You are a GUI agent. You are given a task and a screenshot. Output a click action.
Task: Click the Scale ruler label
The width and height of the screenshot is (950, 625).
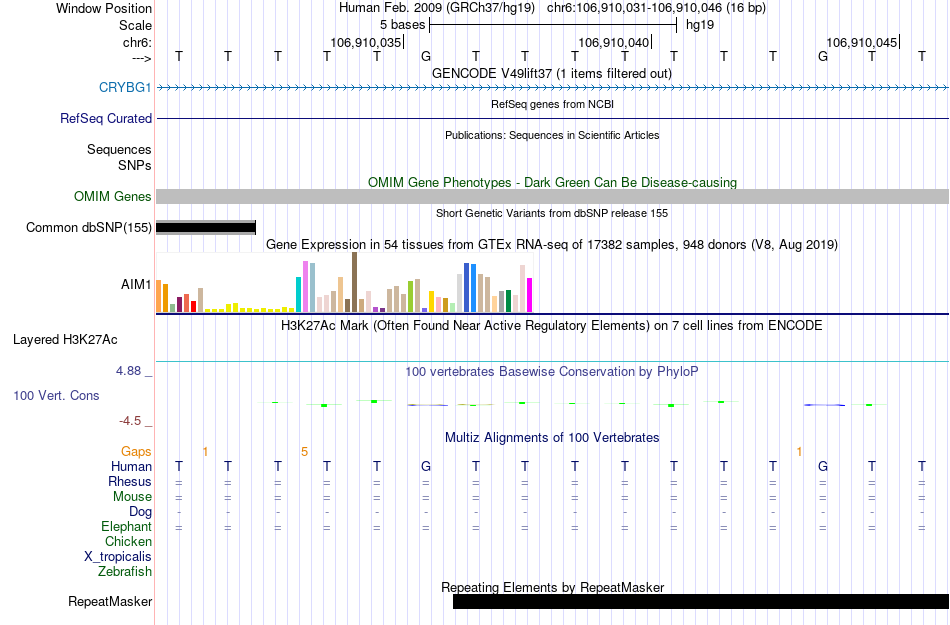click(135, 25)
